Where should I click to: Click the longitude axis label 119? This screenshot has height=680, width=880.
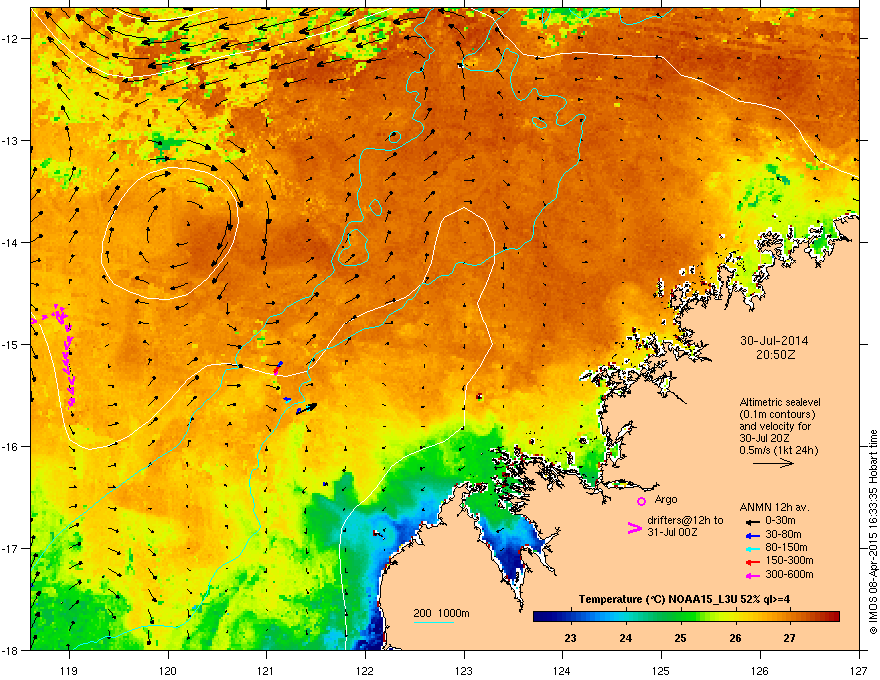[69, 671]
